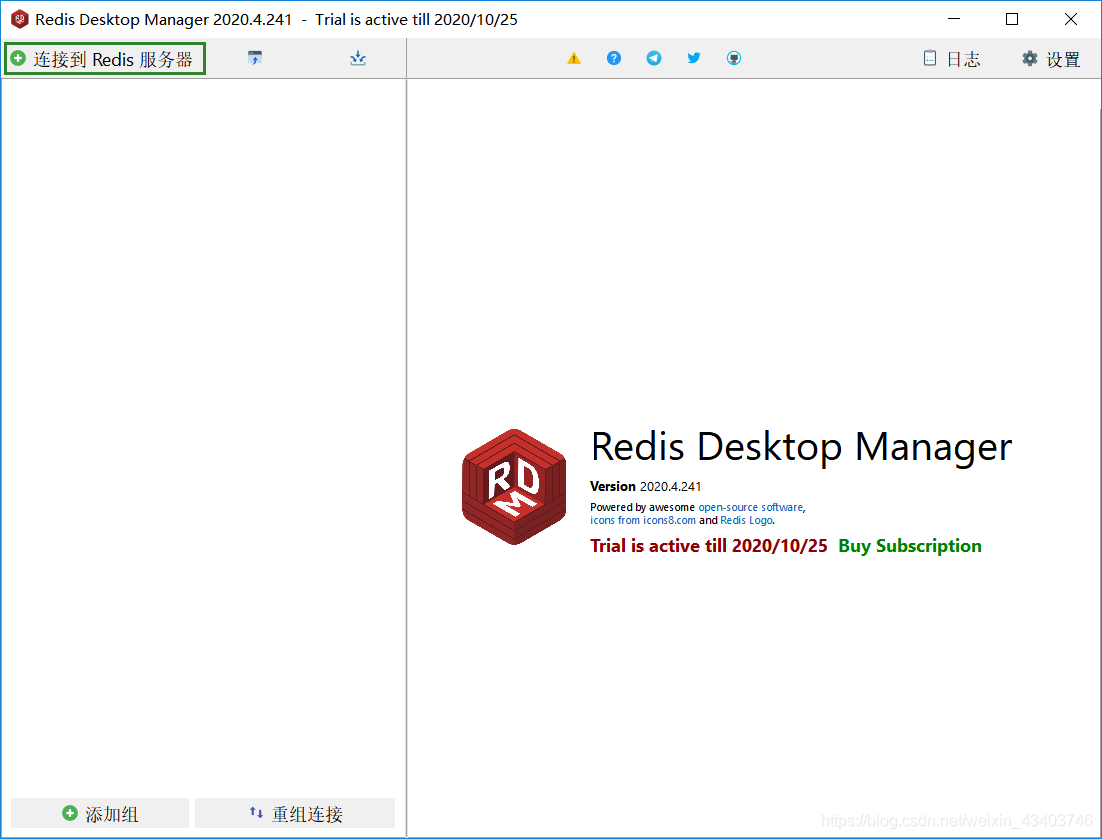Click the warning triangle icon

click(573, 58)
